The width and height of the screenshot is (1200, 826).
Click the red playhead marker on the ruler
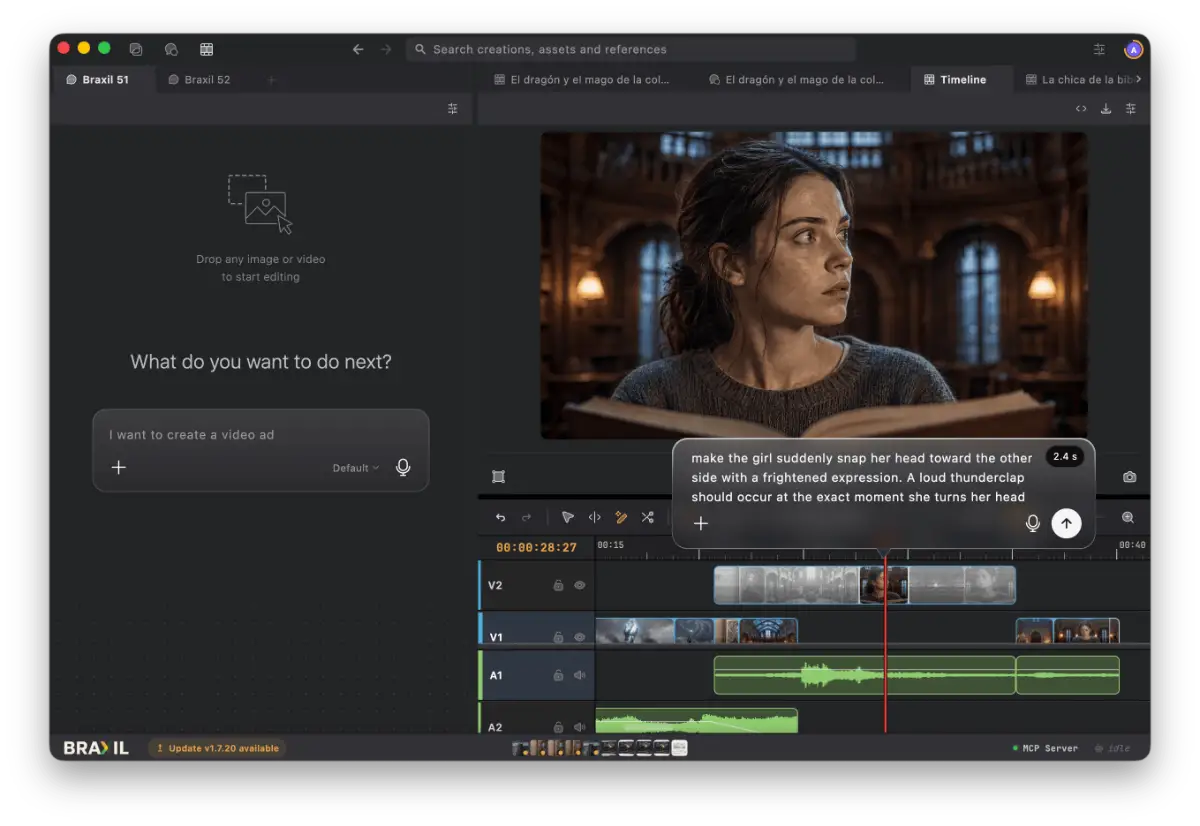pos(883,552)
